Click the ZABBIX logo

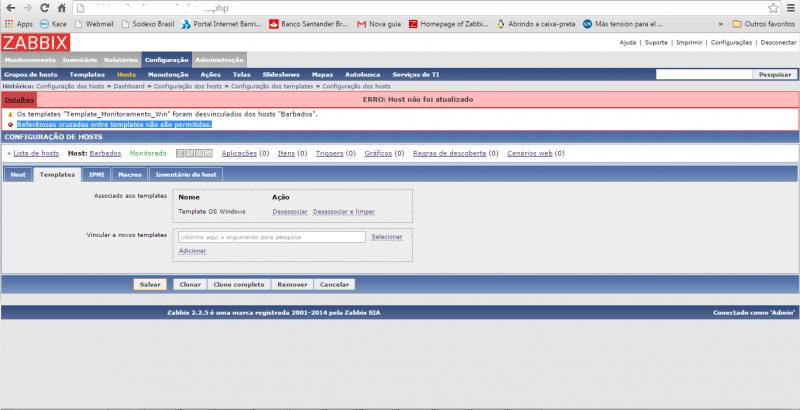(35, 43)
